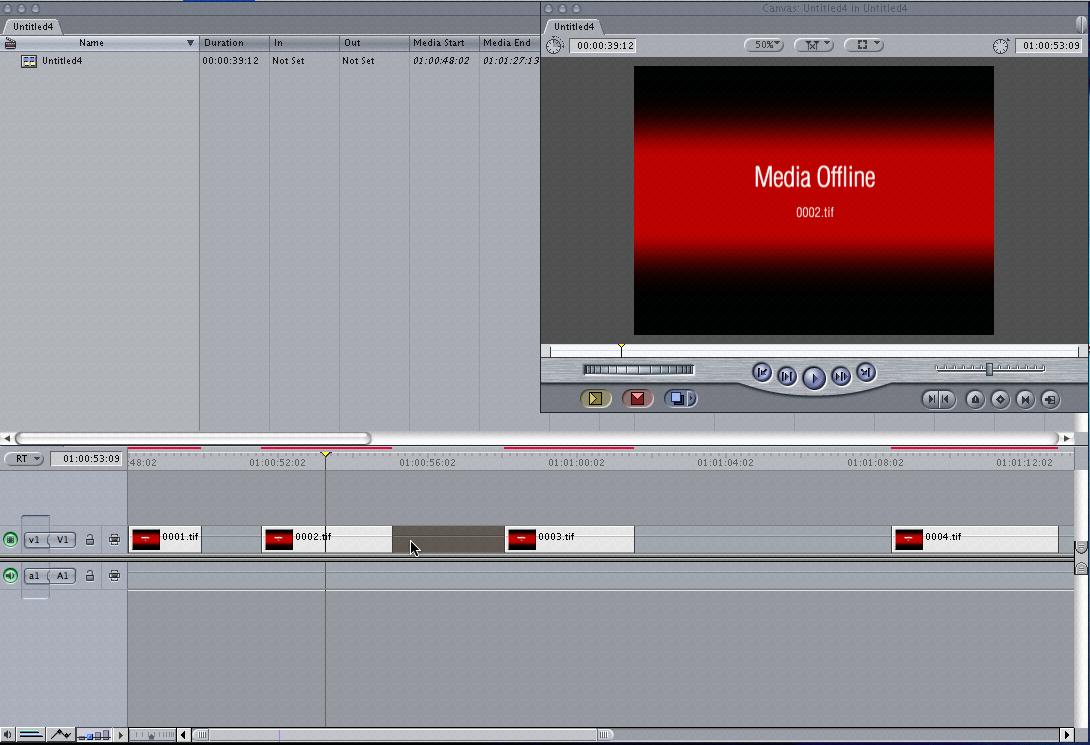Mute the A1 audio track
The width and height of the screenshot is (1090, 745).
coord(11,576)
